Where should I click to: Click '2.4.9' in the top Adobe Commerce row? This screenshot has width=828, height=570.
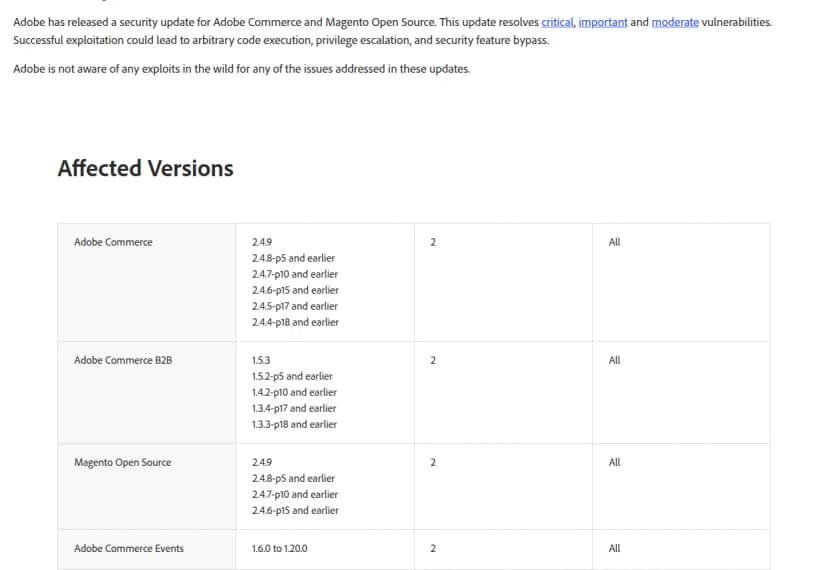pos(261,242)
